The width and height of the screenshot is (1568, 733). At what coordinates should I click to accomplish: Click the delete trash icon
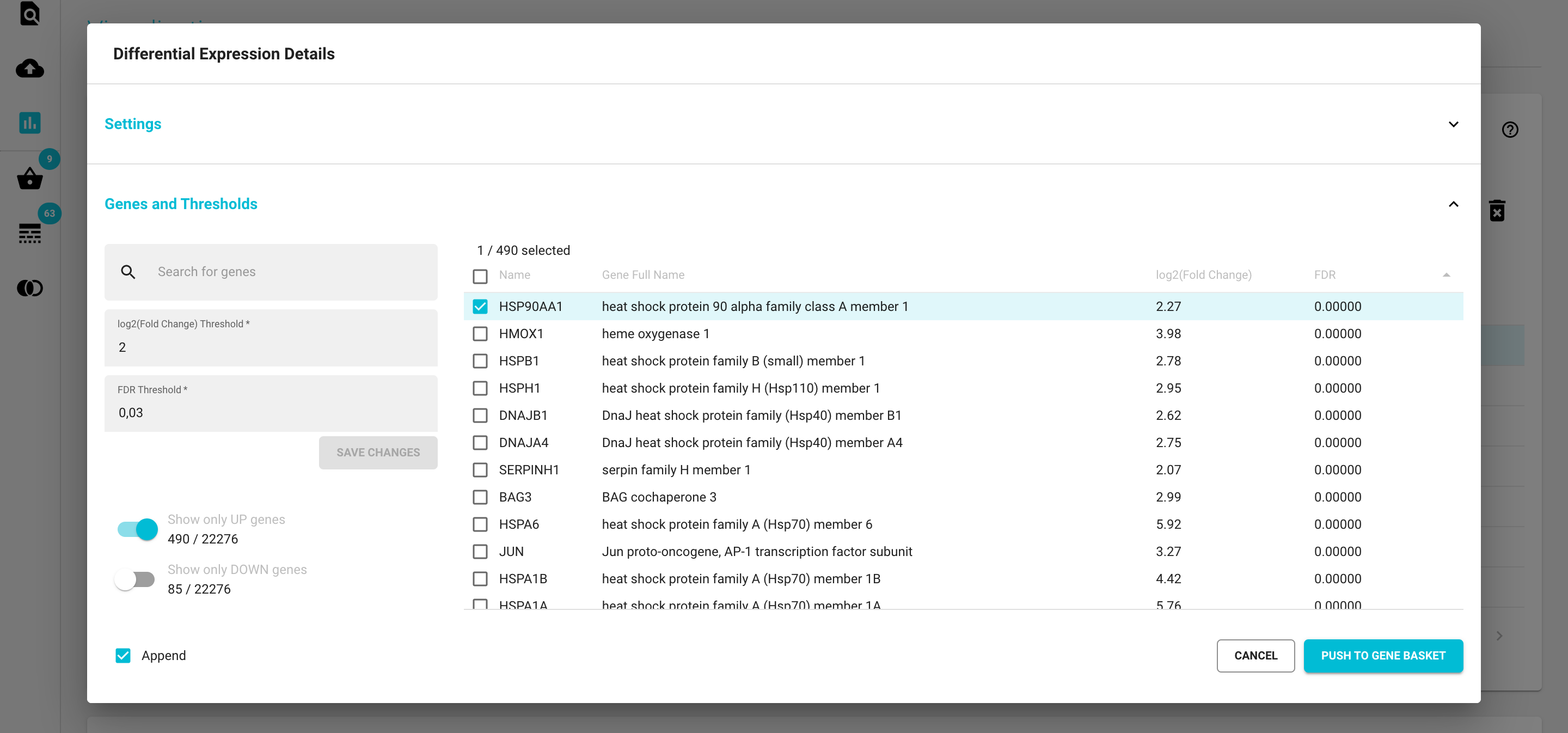(1497, 211)
